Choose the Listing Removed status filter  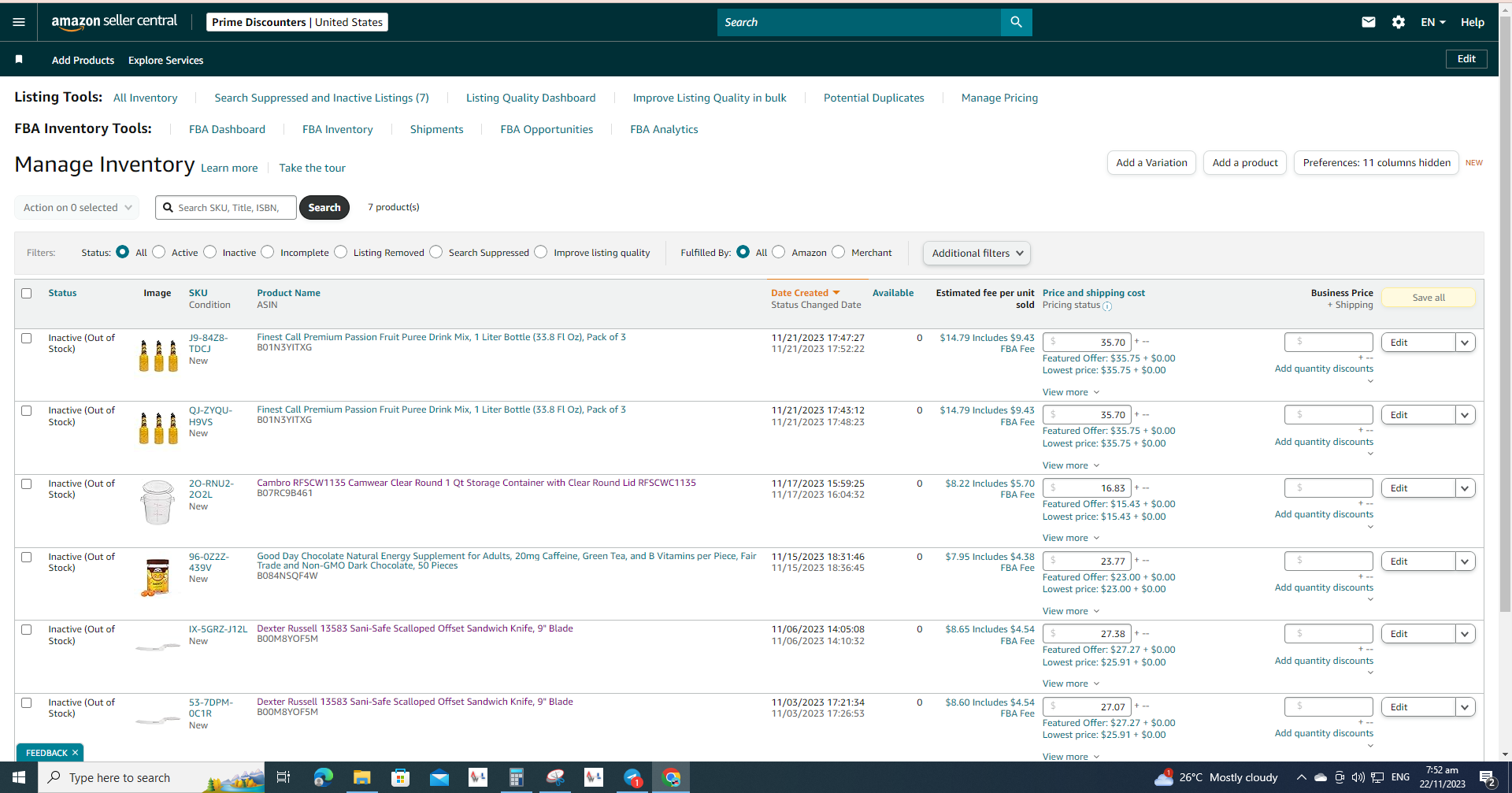tap(341, 252)
